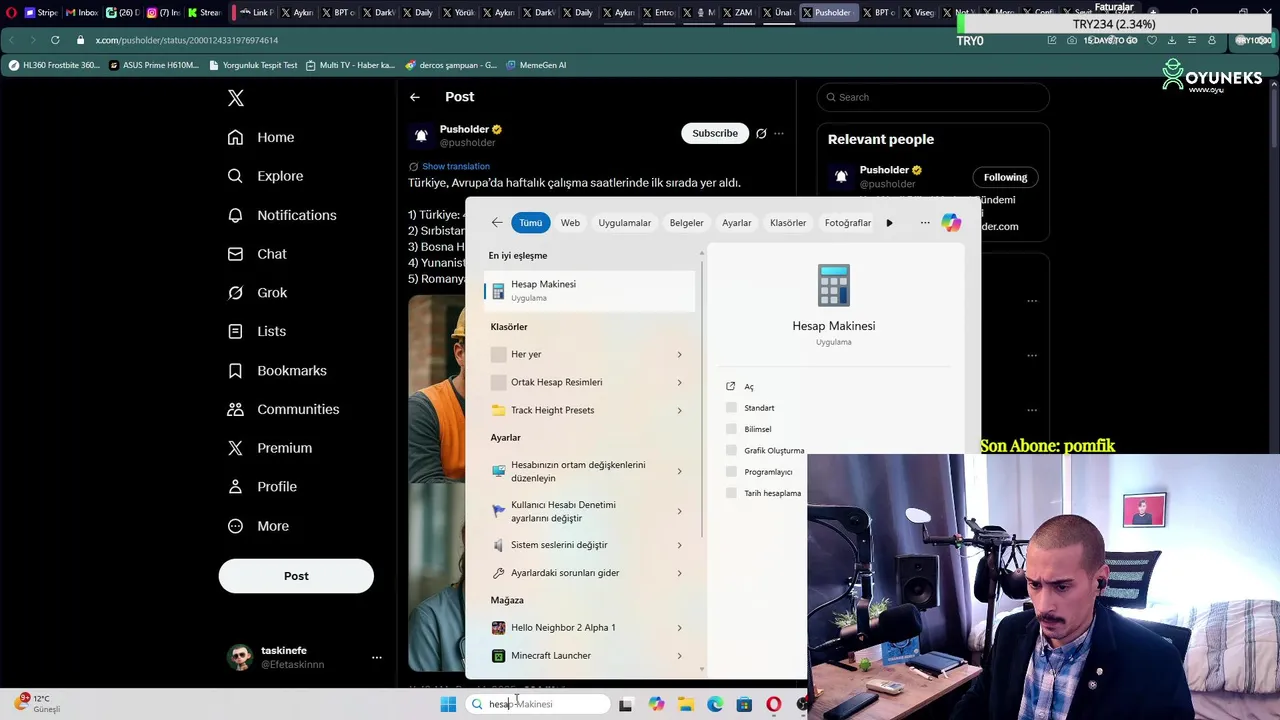Open Chat in X sidebar
The width and height of the screenshot is (1280, 720).
pyautogui.click(x=257, y=254)
